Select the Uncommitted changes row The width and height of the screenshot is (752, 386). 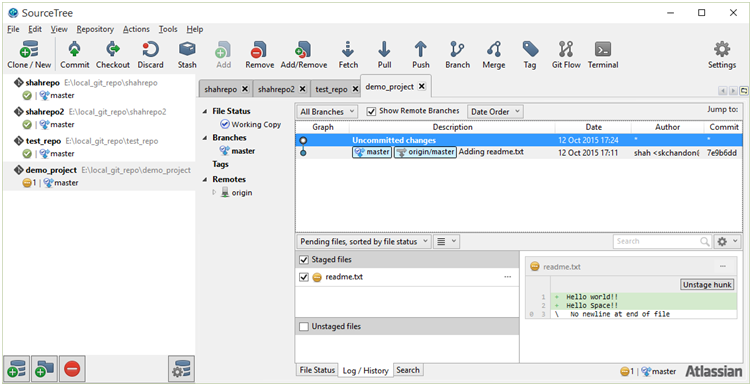[518, 140]
